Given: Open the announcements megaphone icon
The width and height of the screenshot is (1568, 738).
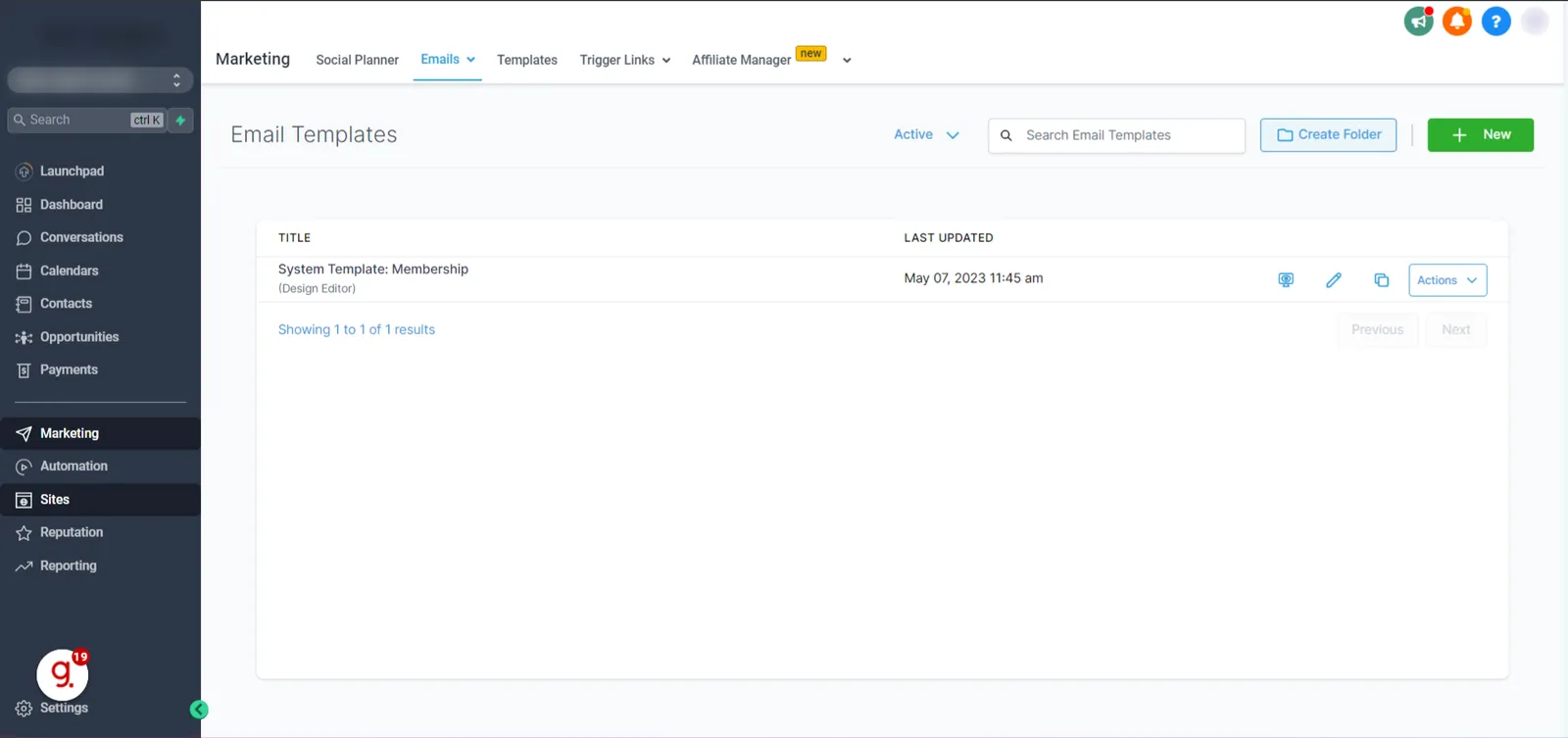Looking at the screenshot, I should (1418, 21).
